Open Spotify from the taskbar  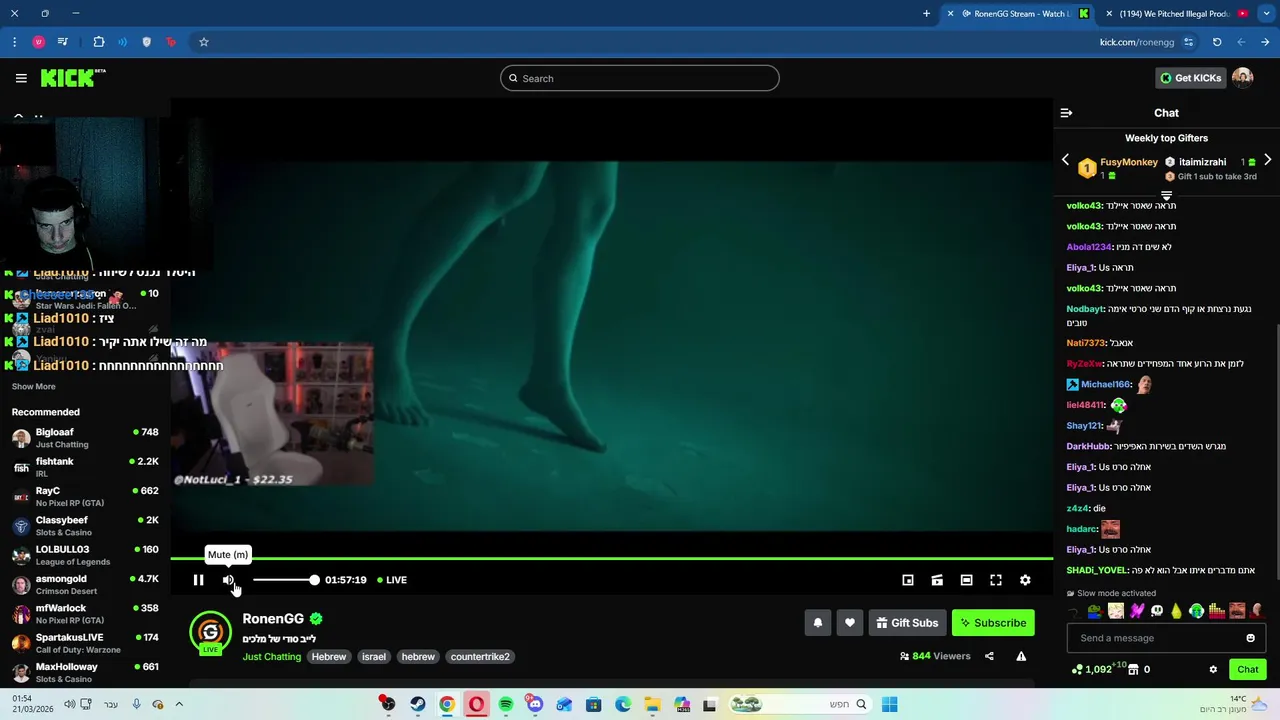coord(506,704)
